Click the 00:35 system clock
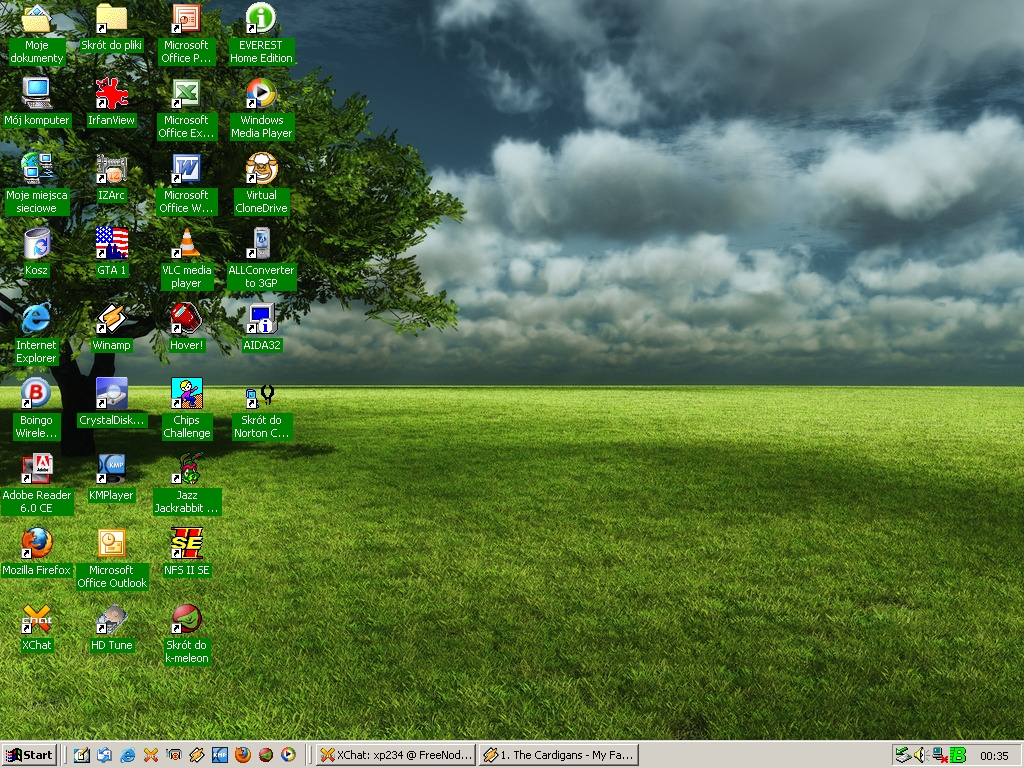The width and height of the screenshot is (1024, 768). pyautogui.click(x=994, y=756)
